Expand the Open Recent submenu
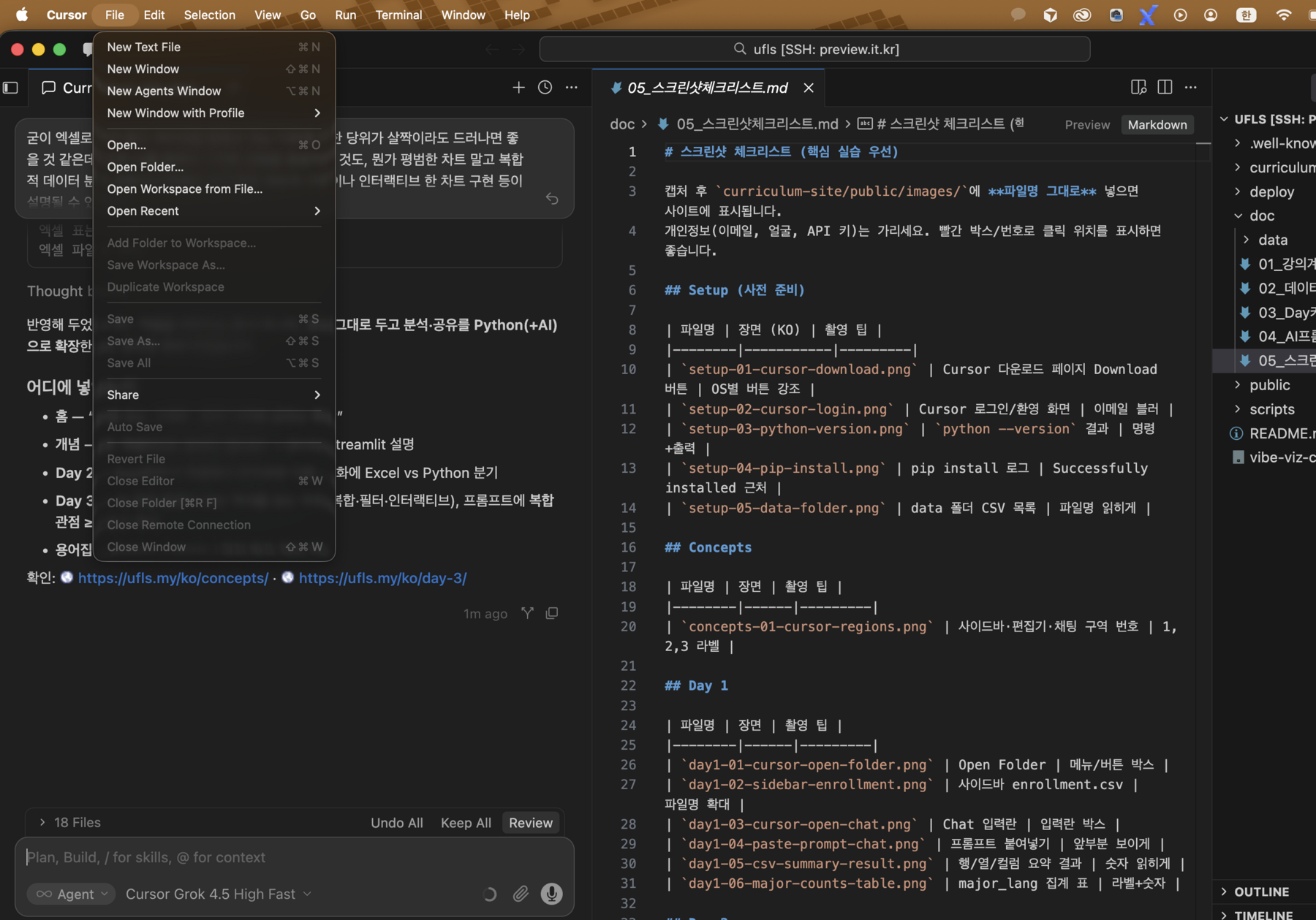Viewport: 1316px width, 920px height. (213, 210)
